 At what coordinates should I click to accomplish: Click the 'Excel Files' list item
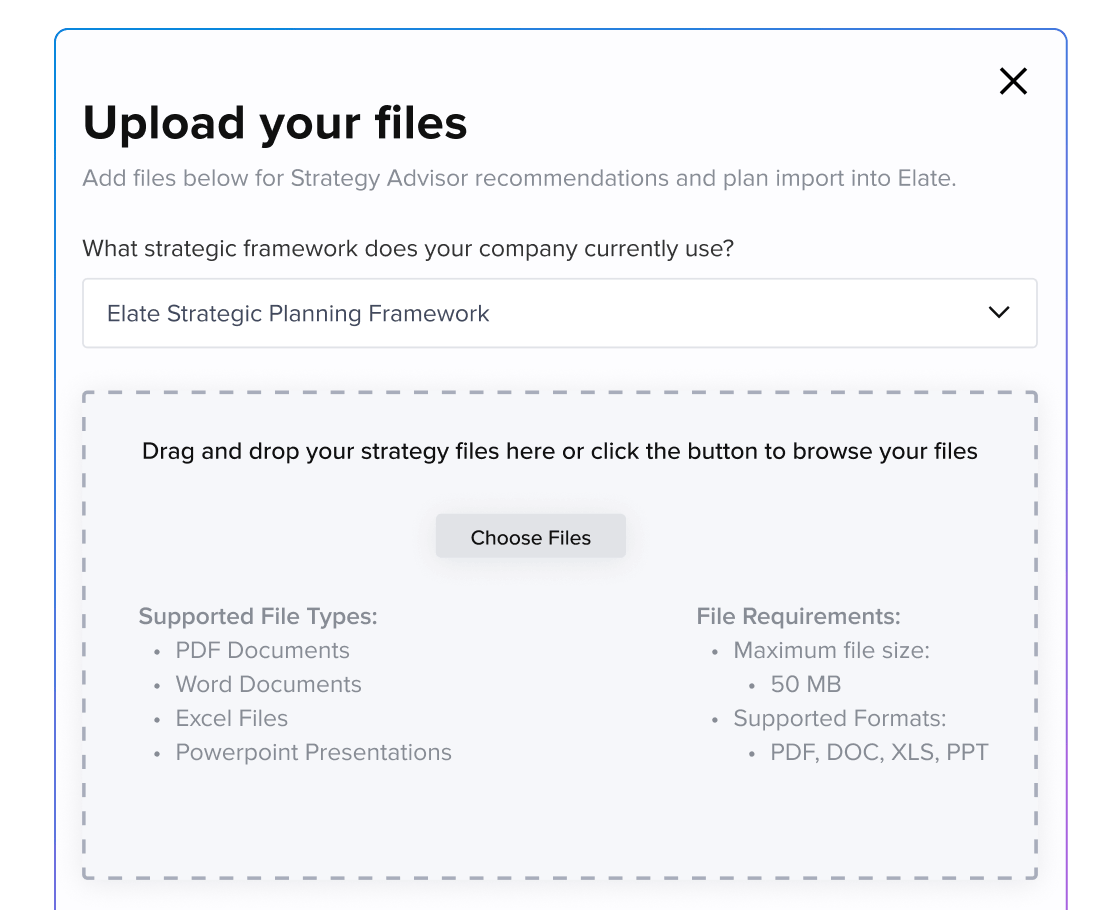click(x=231, y=718)
